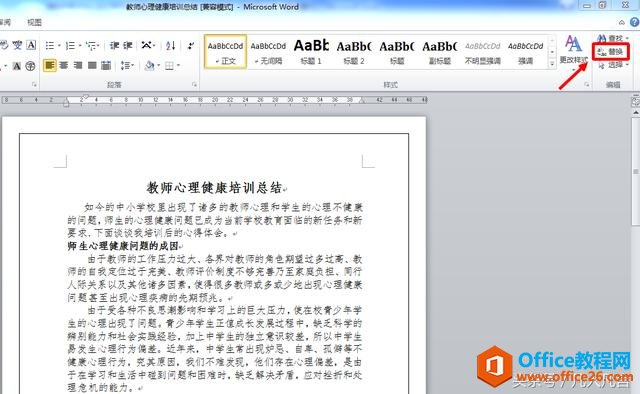Open the 查找 find dropdown arrow
The height and width of the screenshot is (394, 640).
(x=627, y=38)
